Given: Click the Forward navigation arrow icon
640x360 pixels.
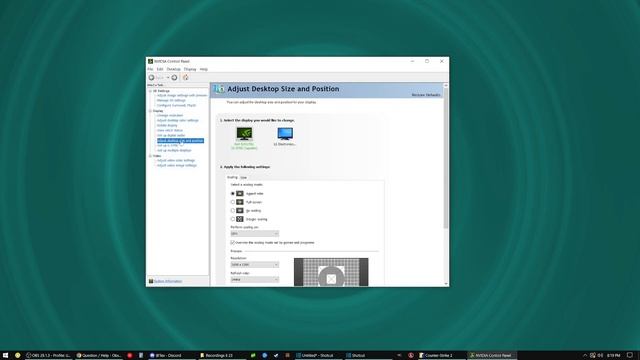Looking at the screenshot, I should click(174, 78).
